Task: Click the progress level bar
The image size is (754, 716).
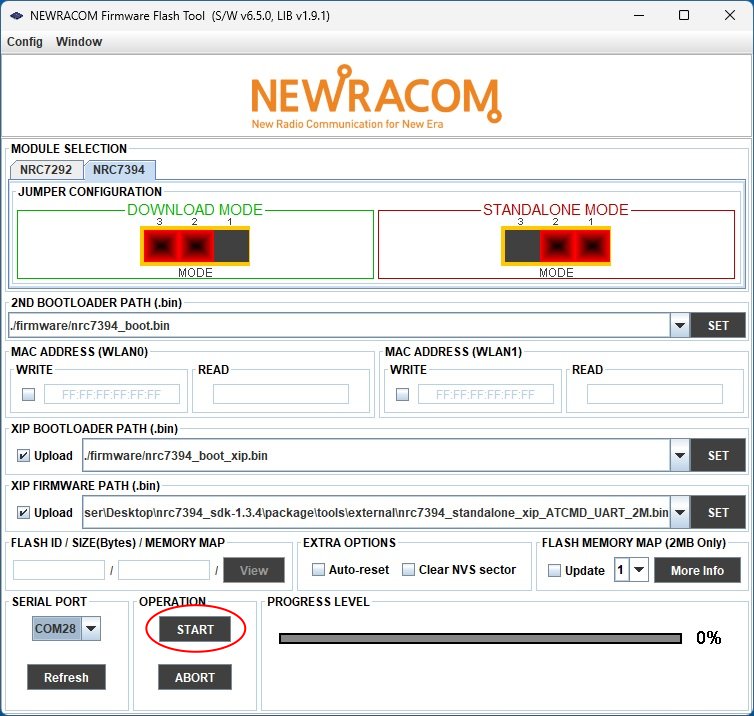Action: click(480, 638)
